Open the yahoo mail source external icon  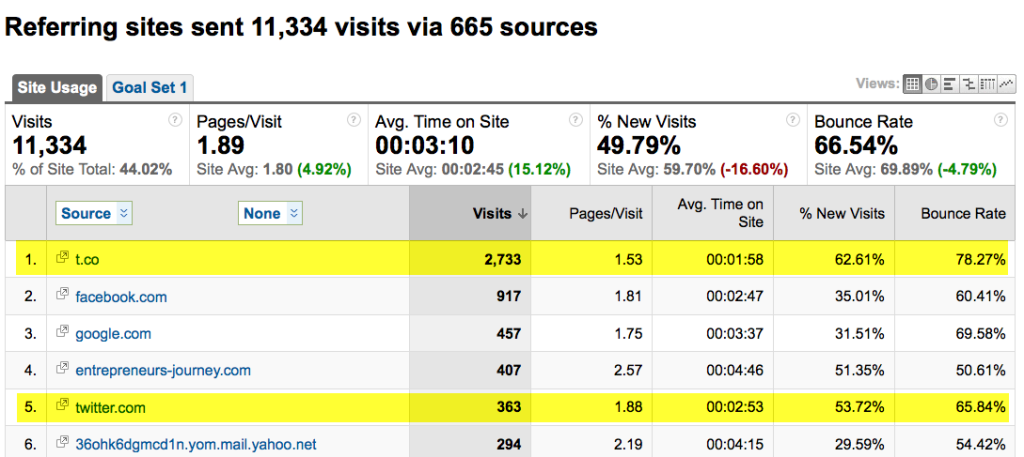point(63,443)
